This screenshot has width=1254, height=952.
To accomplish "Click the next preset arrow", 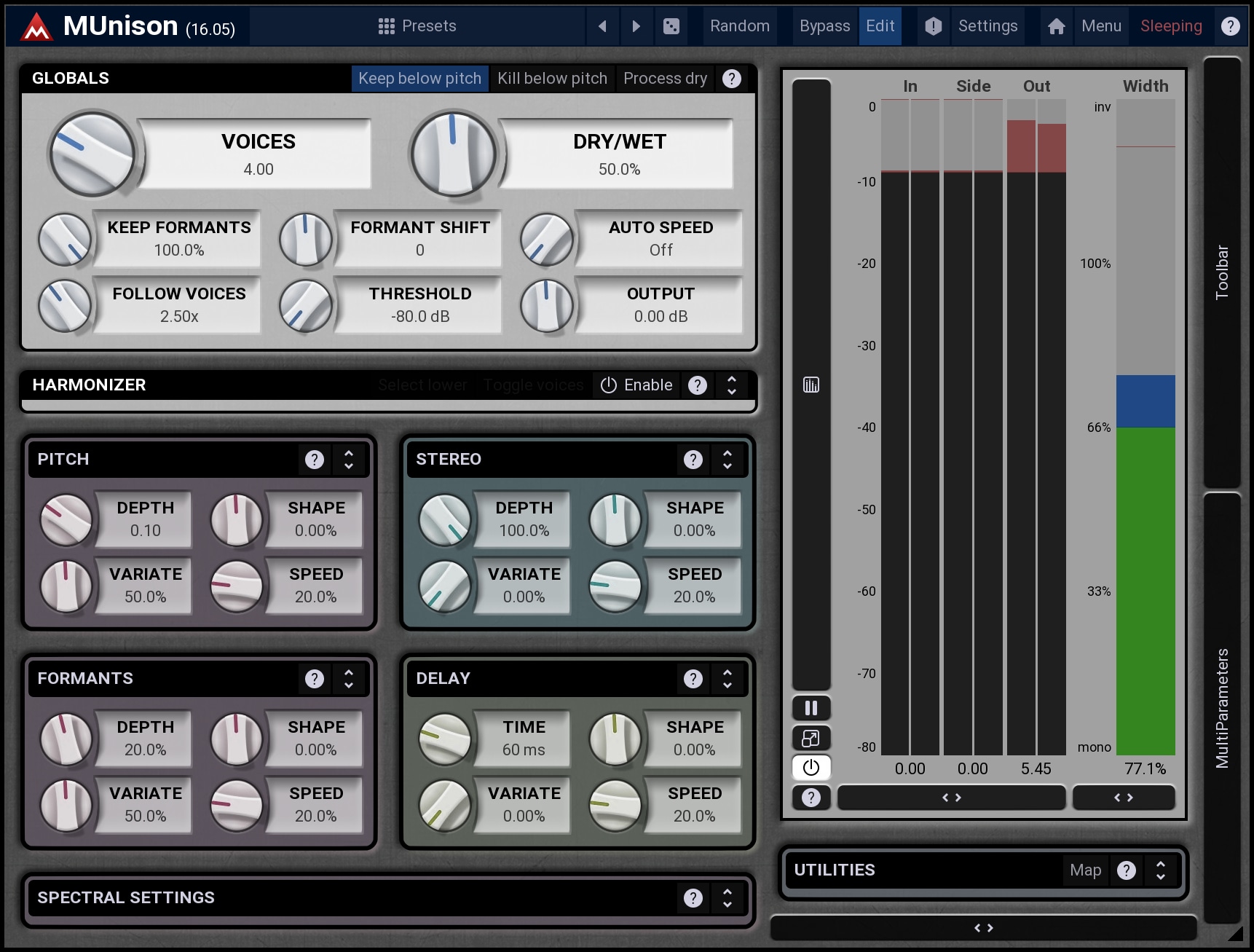I will 636,26.
